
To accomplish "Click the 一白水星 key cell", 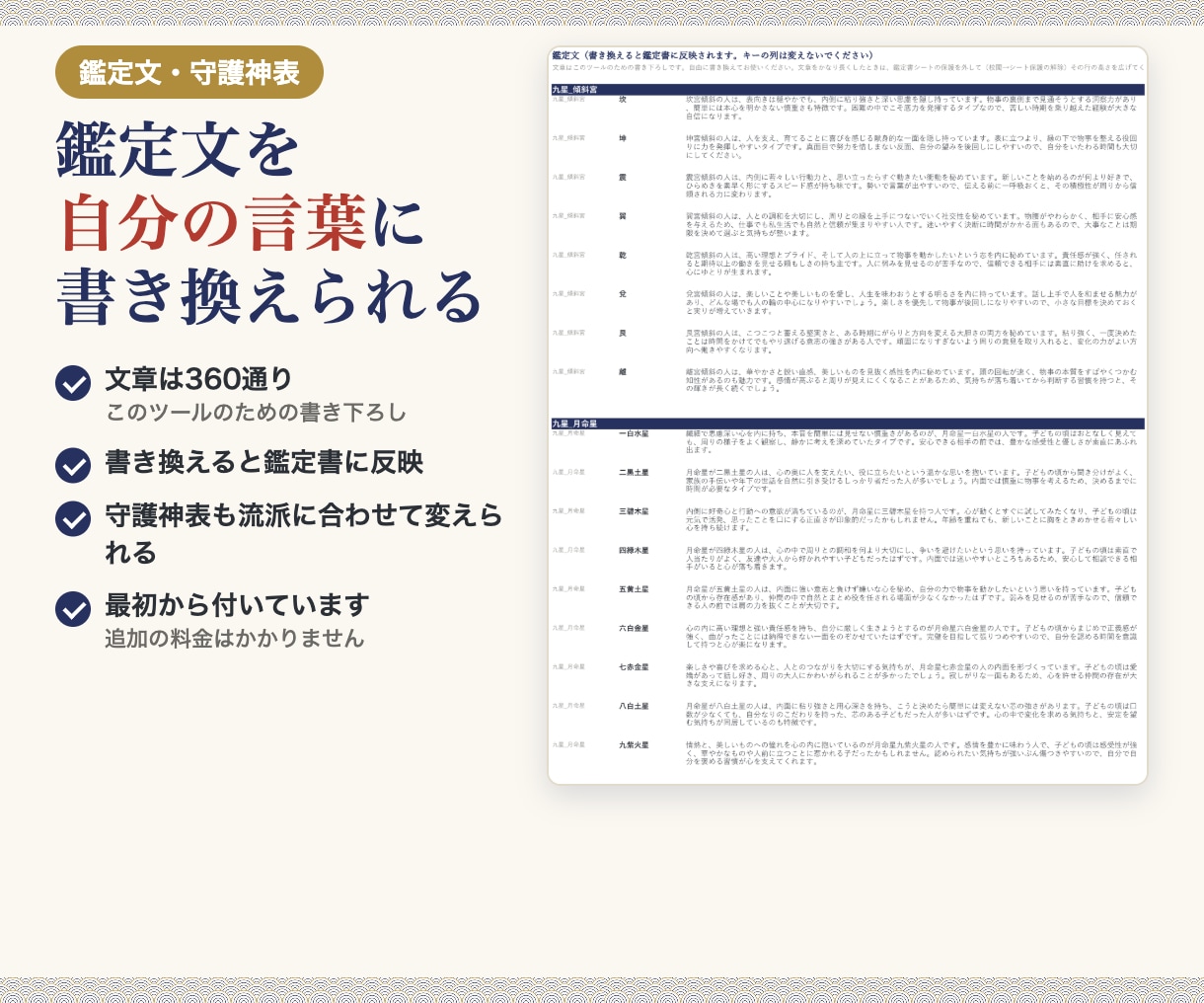I will tap(634, 433).
